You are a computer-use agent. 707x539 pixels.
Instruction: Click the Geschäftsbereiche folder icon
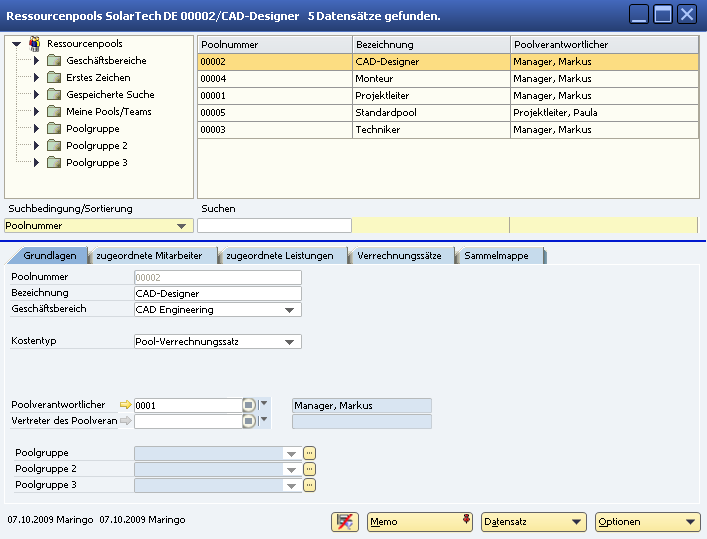[54, 61]
